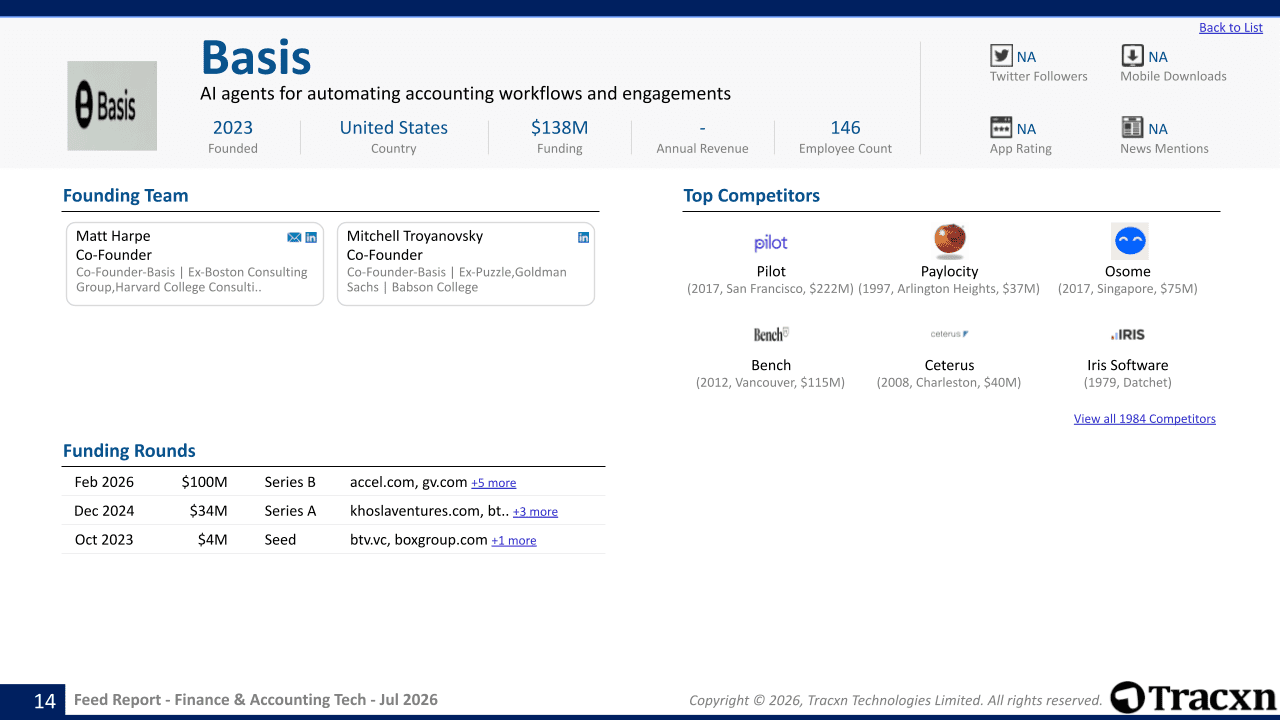The height and width of the screenshot is (720, 1280).
Task: Click the Paylocity competitor name
Action: click(x=949, y=271)
